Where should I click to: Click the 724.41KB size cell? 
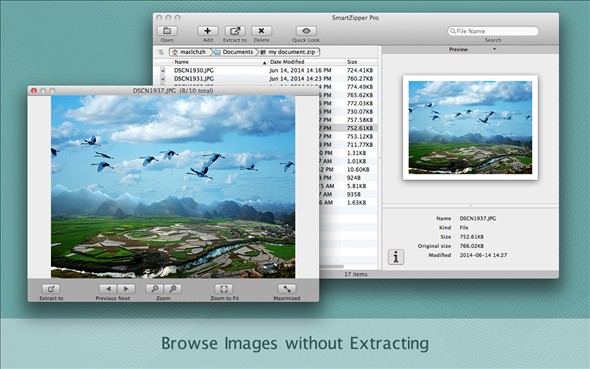[x=360, y=70]
